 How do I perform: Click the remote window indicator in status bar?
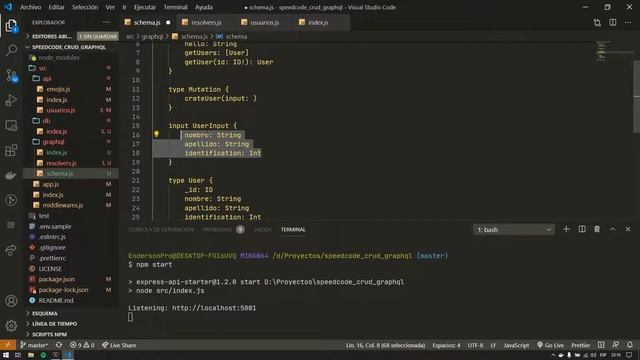coord(8,345)
